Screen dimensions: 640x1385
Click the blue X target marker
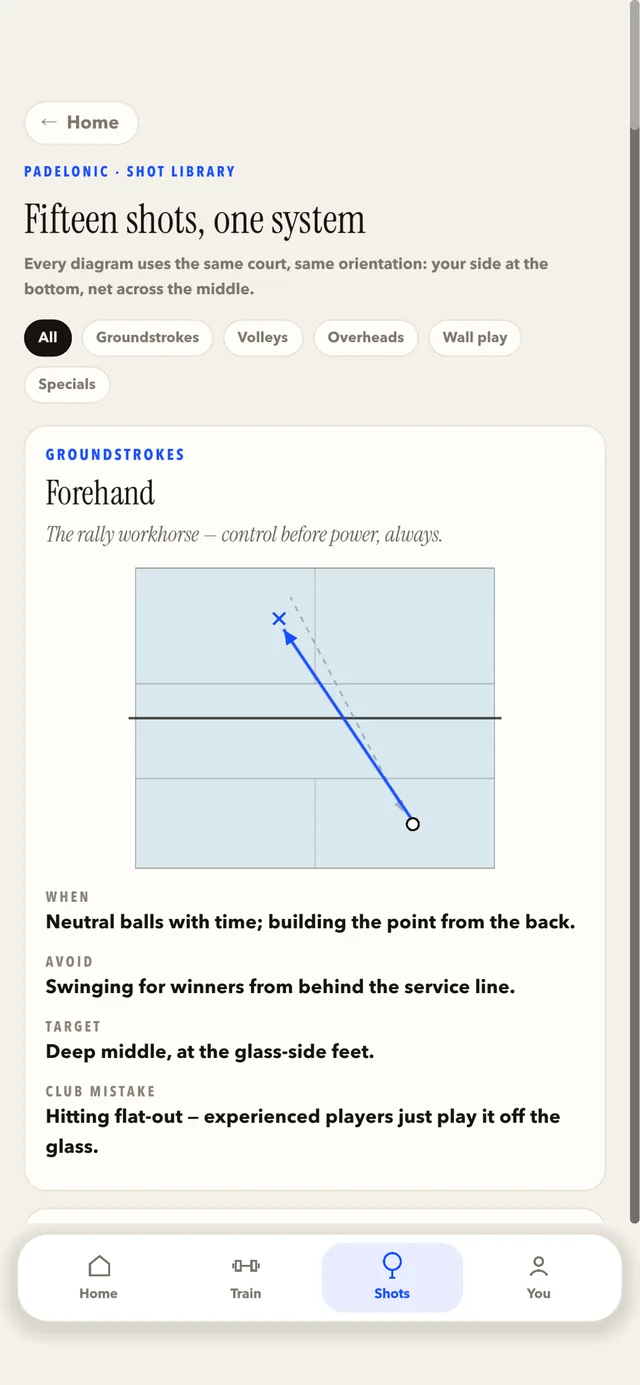point(279,619)
